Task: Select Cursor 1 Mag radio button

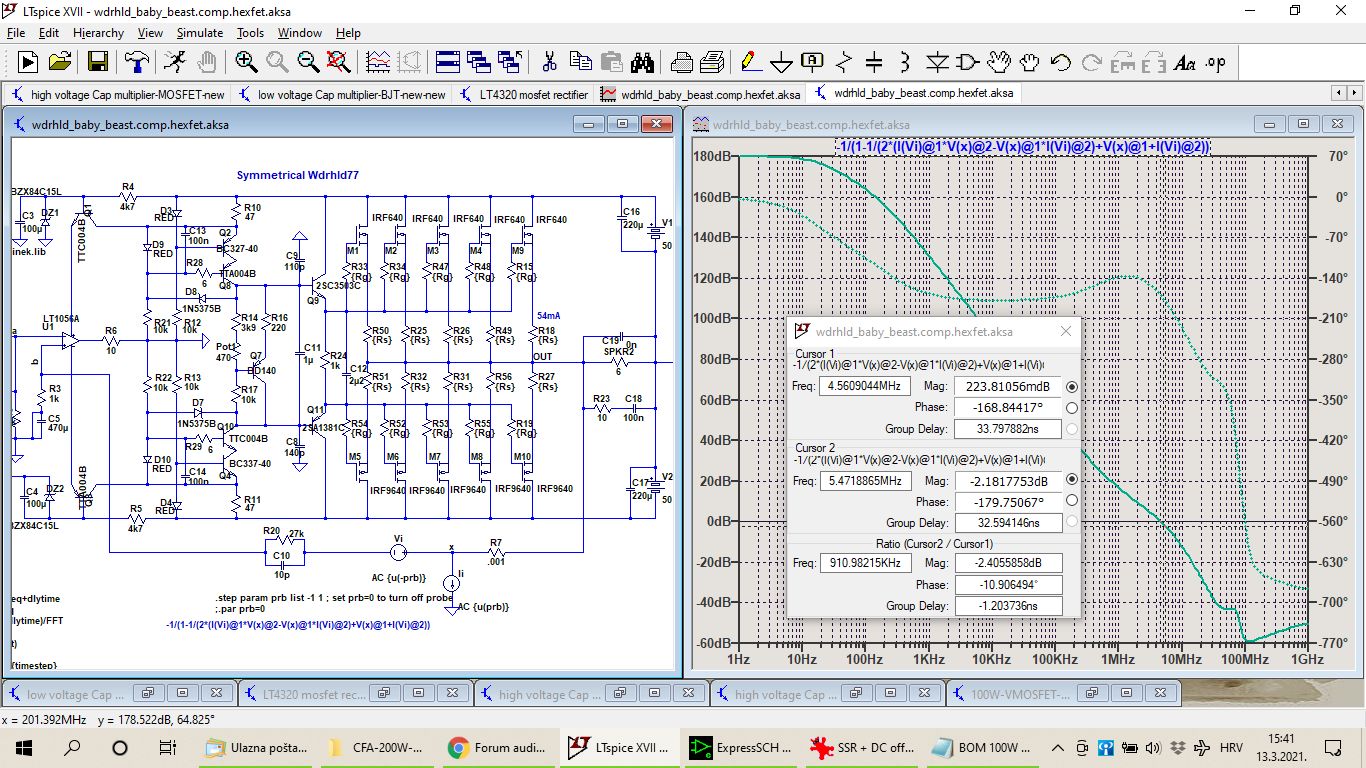Action: 1072,387
